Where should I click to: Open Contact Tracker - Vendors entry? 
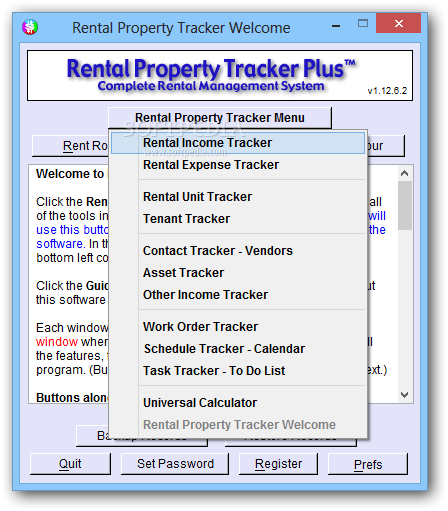(238, 251)
